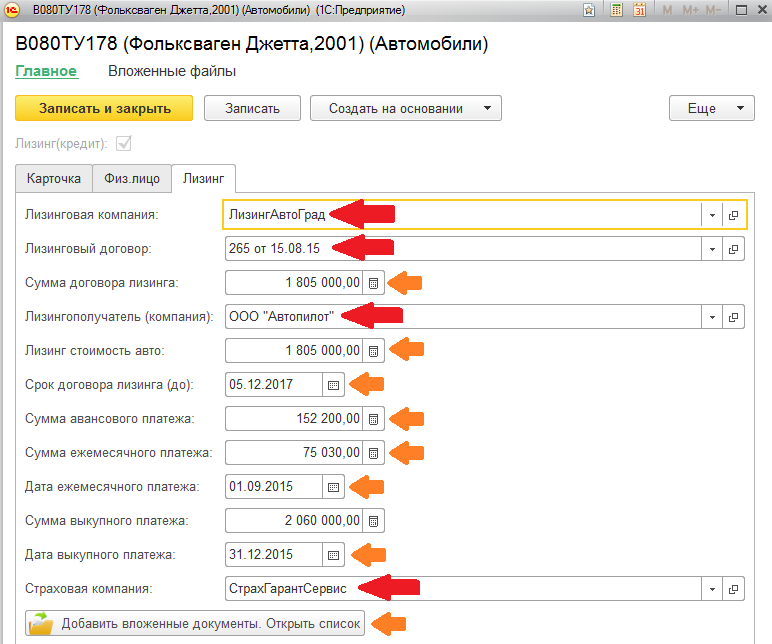Screen dimensions: 772x644
Task: Add window to favorites with star icon
Action: click(x=590, y=11)
